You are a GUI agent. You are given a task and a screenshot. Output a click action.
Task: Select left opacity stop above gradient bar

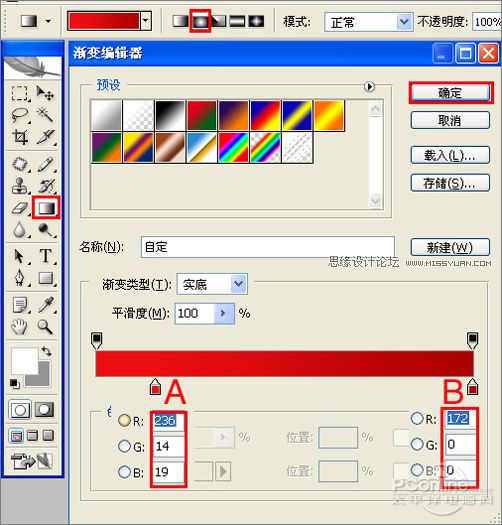tap(96, 341)
